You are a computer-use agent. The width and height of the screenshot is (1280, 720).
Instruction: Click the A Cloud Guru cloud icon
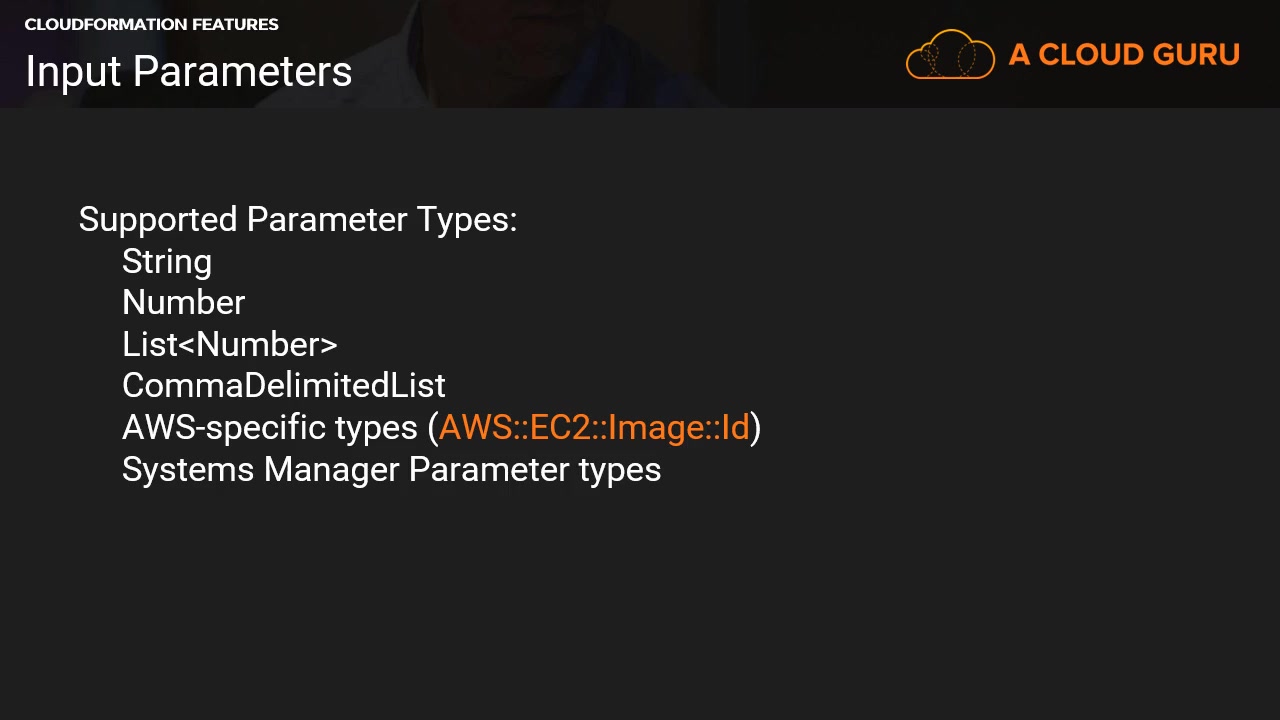pyautogui.click(x=949, y=55)
